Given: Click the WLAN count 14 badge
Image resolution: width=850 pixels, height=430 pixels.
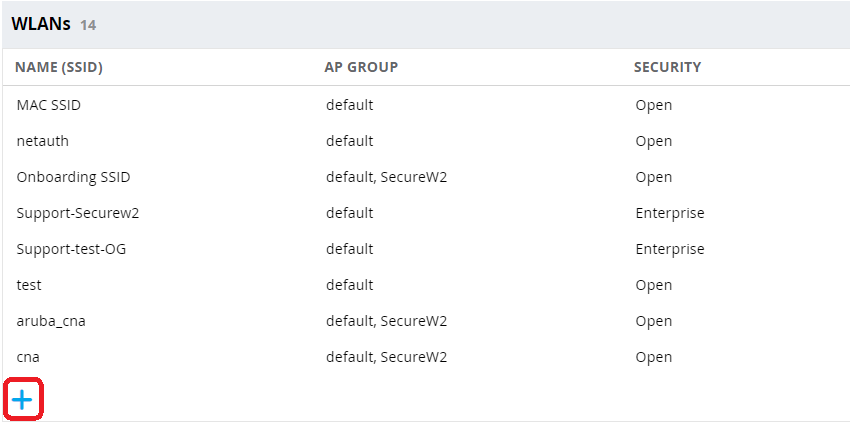Looking at the screenshot, I should pyautogui.click(x=88, y=25).
